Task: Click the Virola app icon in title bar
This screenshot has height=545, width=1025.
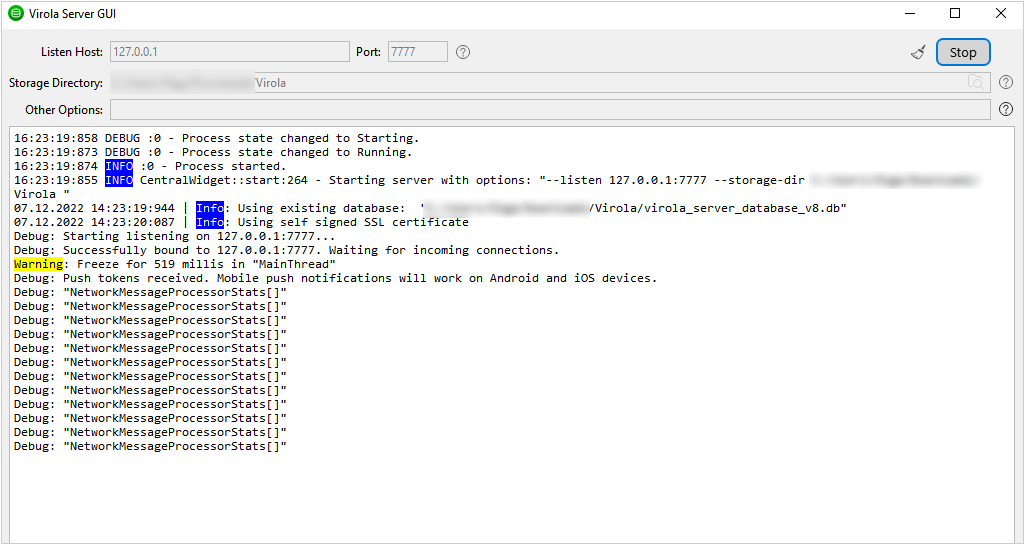Action: click(x=16, y=13)
